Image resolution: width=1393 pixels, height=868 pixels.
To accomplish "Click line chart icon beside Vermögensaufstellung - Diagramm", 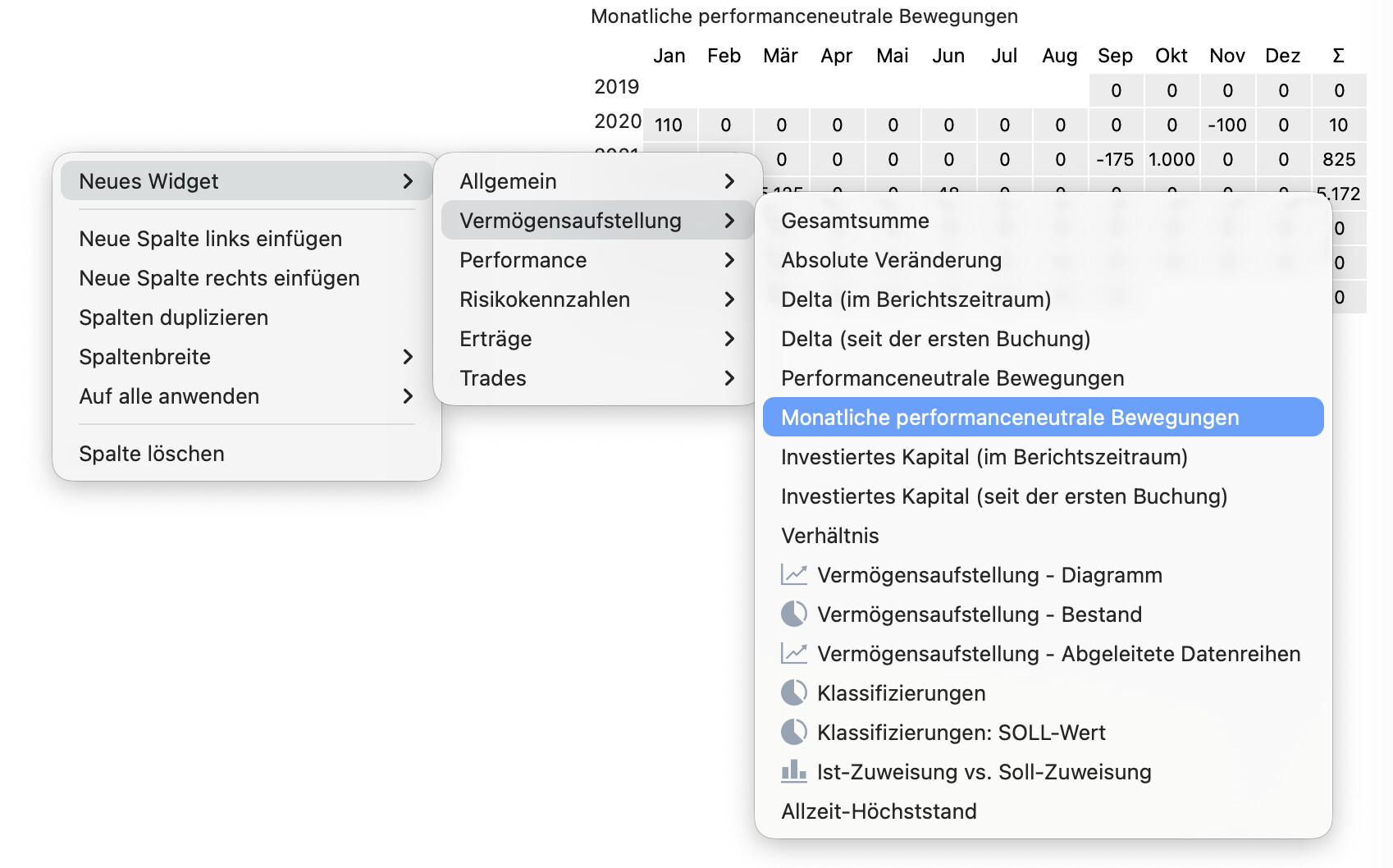I will 793,575.
